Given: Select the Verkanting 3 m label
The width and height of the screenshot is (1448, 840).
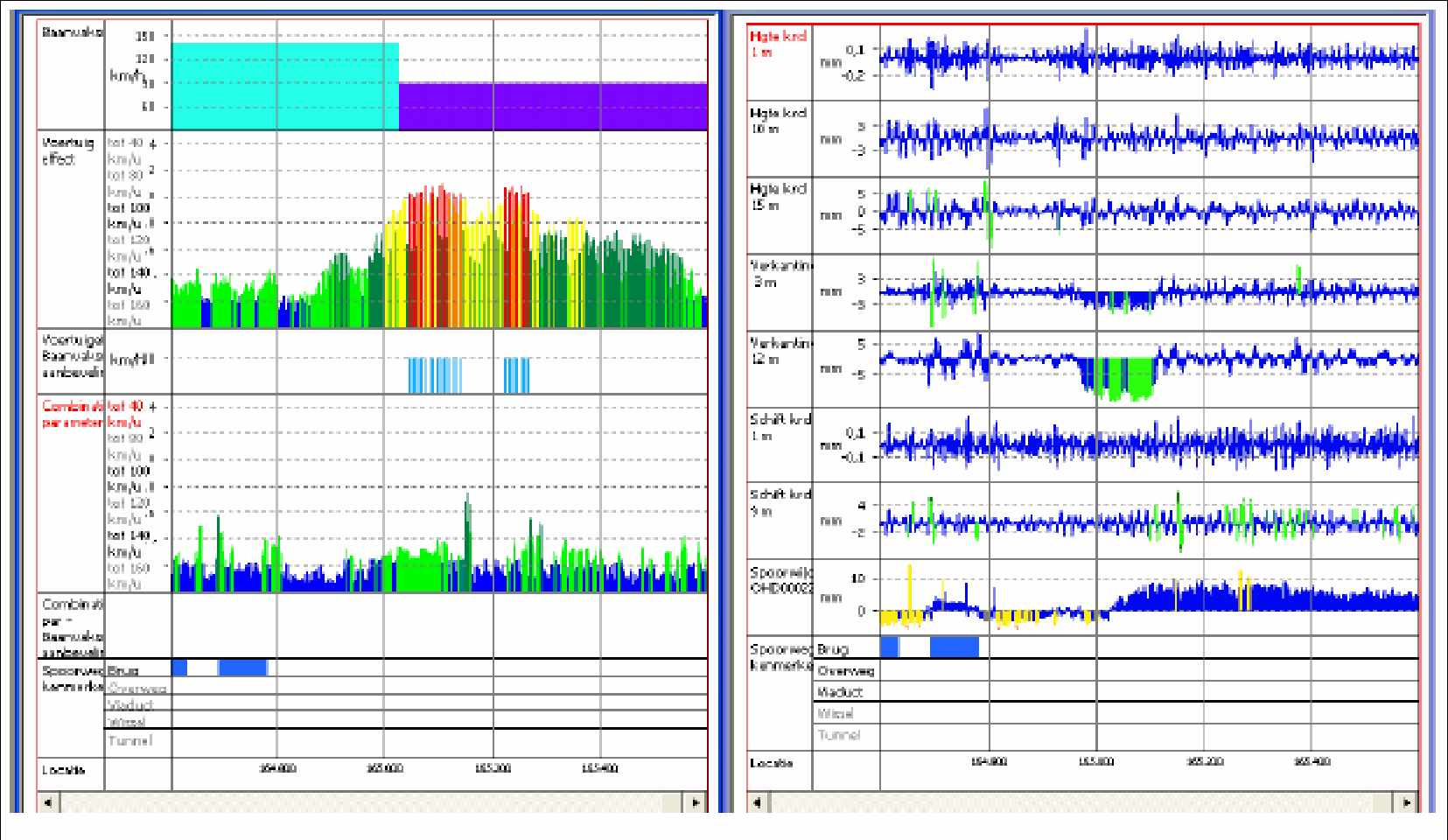Looking at the screenshot, I should coord(780,273).
